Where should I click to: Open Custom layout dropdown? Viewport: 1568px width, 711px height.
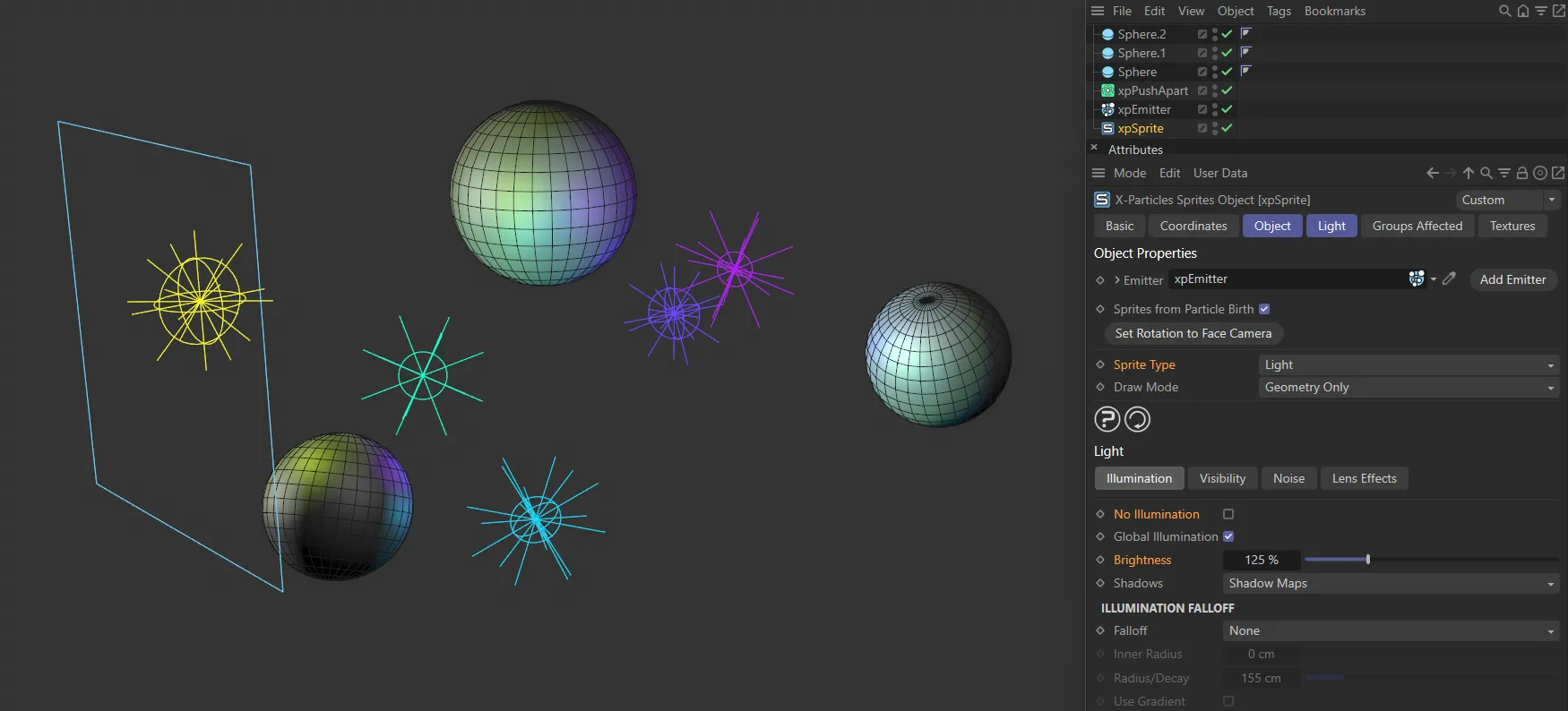1507,200
